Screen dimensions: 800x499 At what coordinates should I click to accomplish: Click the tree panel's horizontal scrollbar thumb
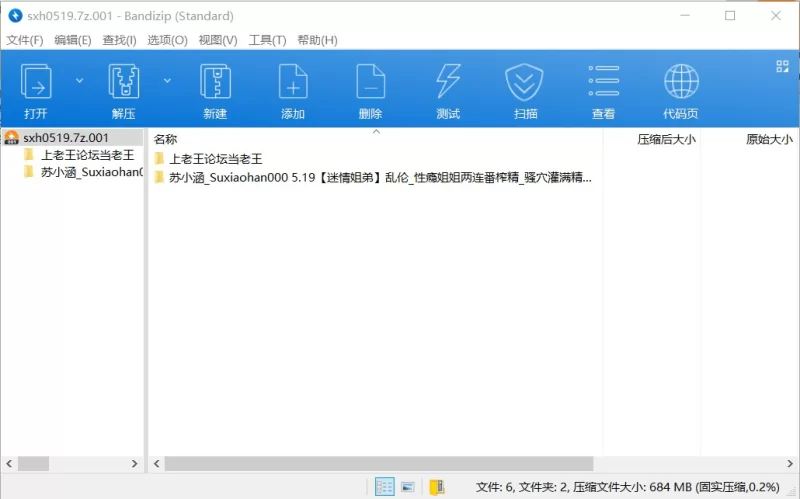34,463
